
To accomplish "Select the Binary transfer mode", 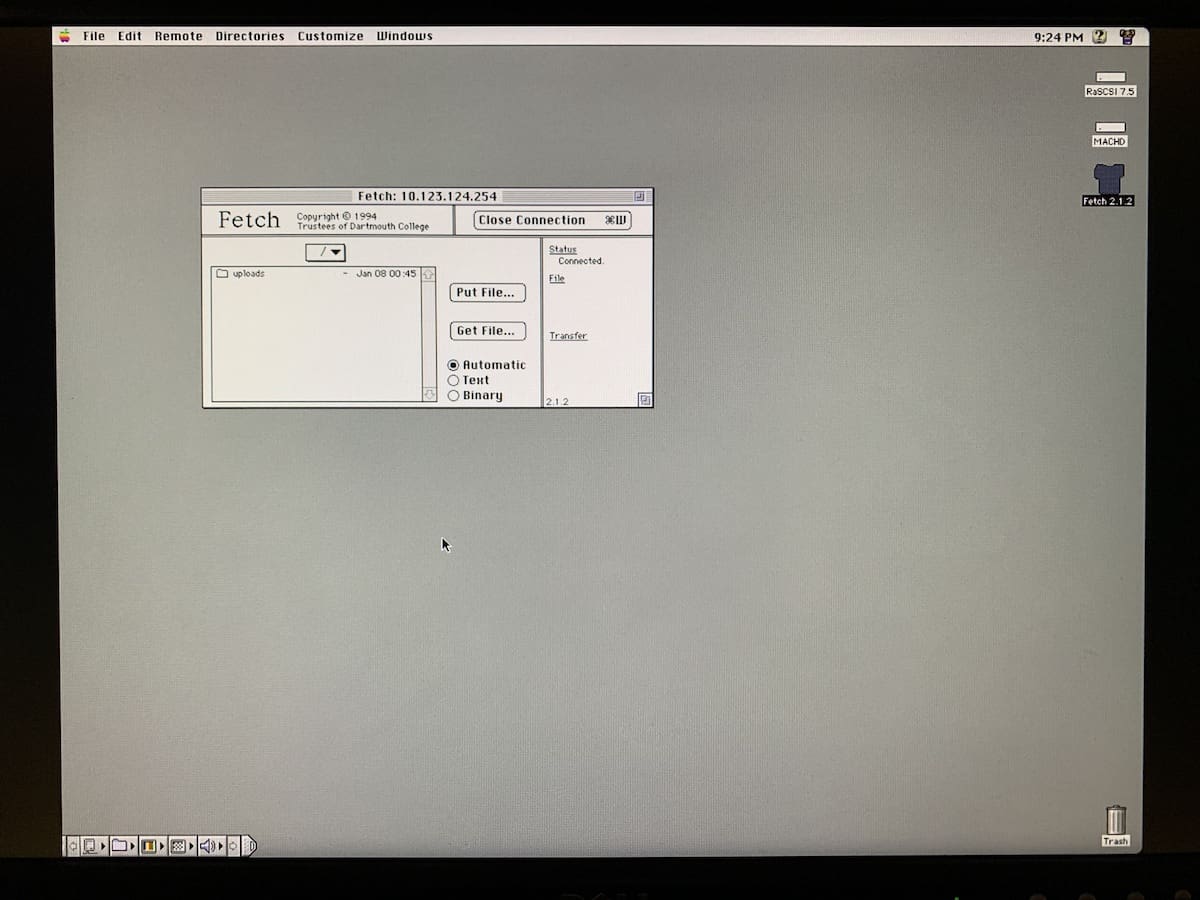I will pos(475,395).
